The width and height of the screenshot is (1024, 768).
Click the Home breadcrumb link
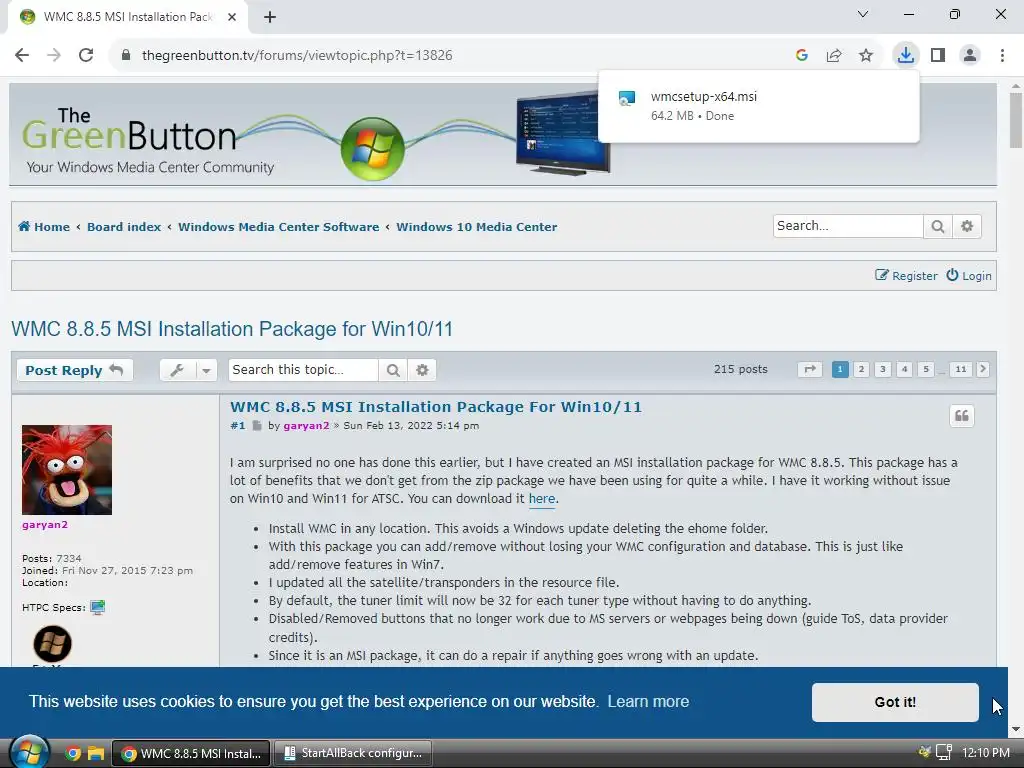click(x=44, y=227)
